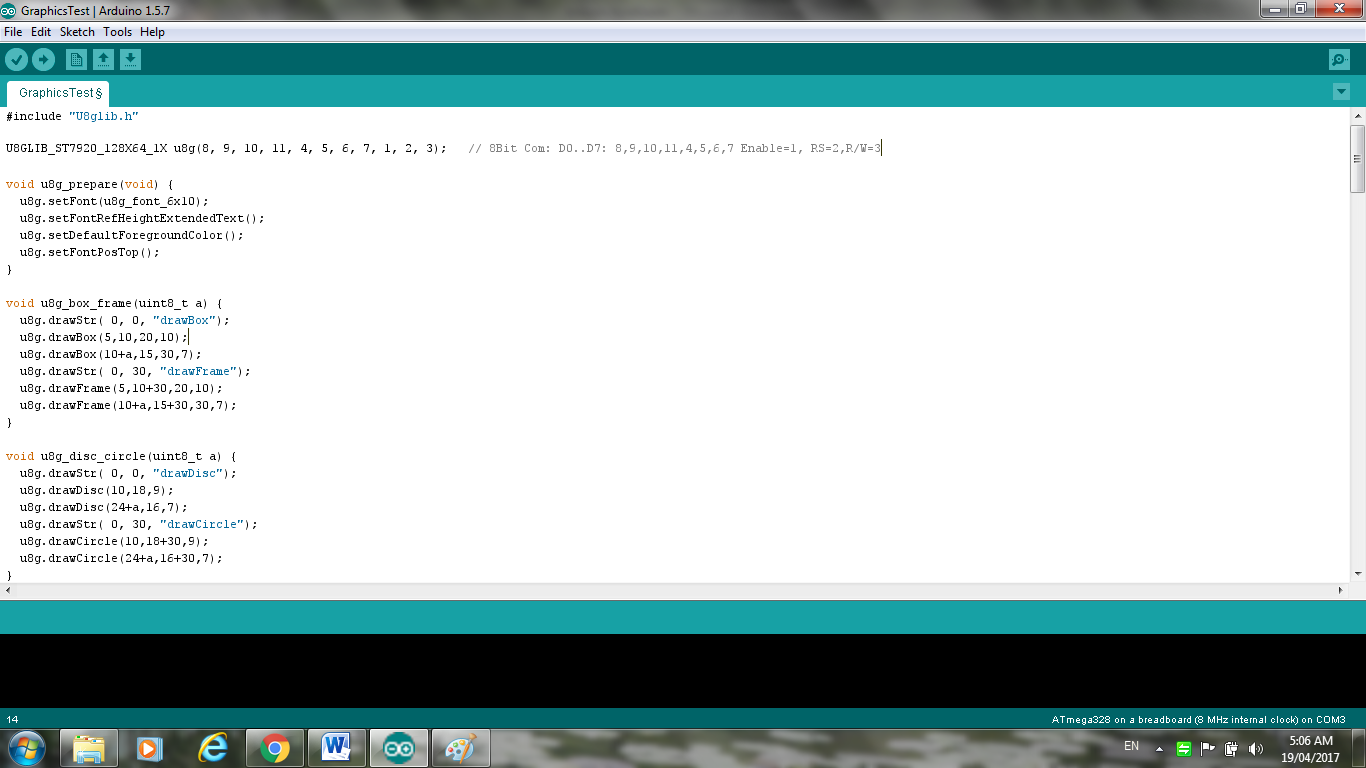Click u8g.drawBox(10+a,15,30,7) line
This screenshot has height=768, width=1366.
[110, 354]
